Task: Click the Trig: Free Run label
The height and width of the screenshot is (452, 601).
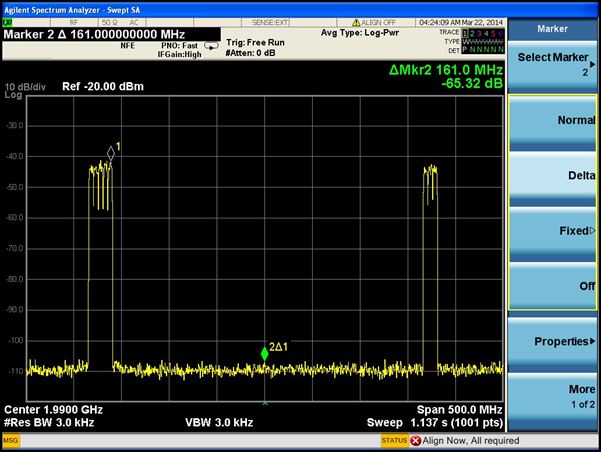Action: 255,43
